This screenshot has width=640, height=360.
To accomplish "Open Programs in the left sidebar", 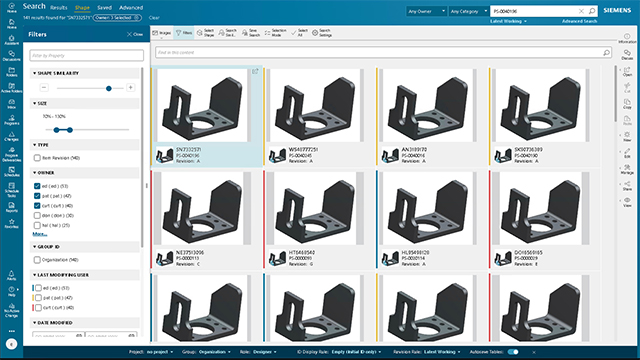I will (11, 120).
